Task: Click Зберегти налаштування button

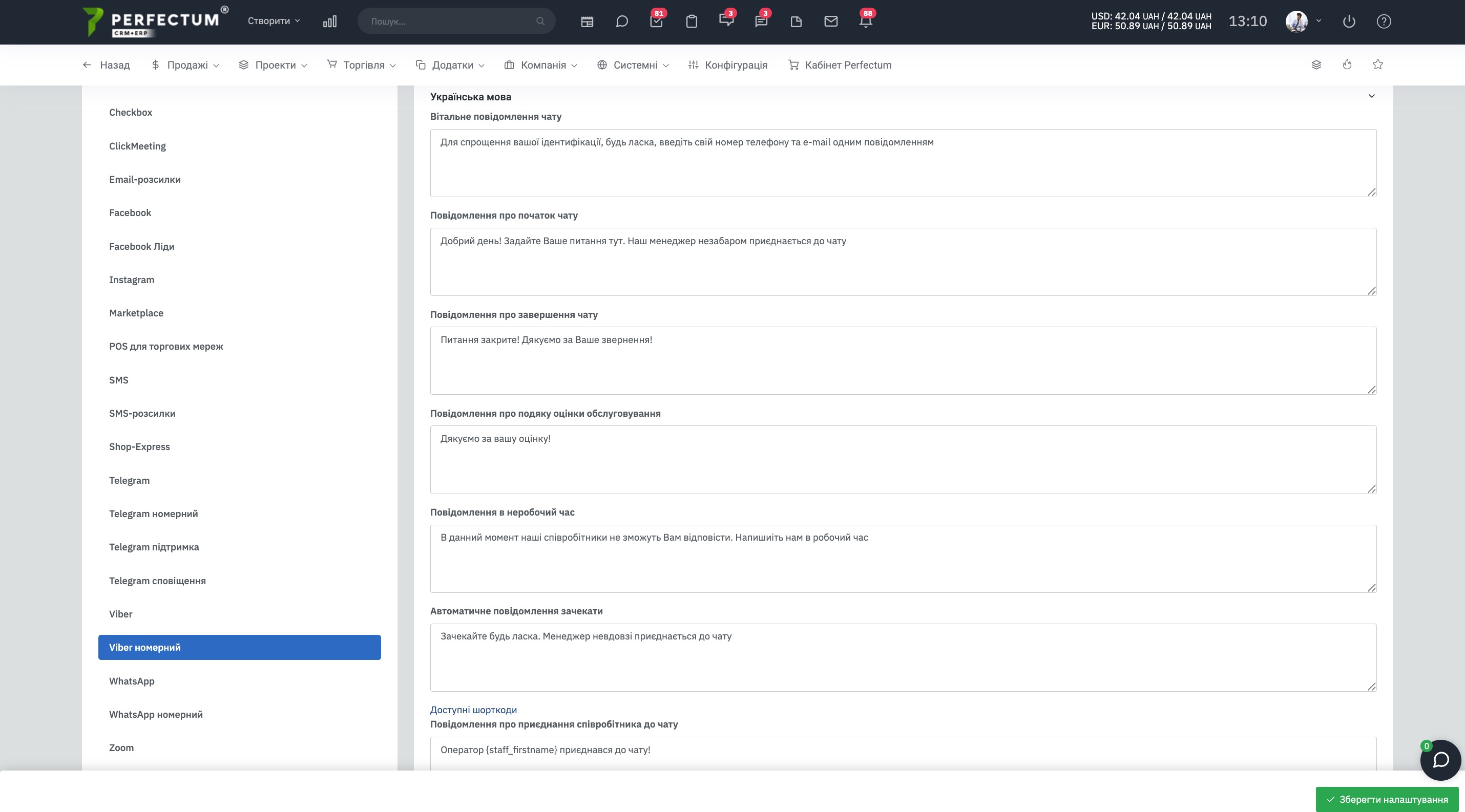Action: tap(1387, 799)
